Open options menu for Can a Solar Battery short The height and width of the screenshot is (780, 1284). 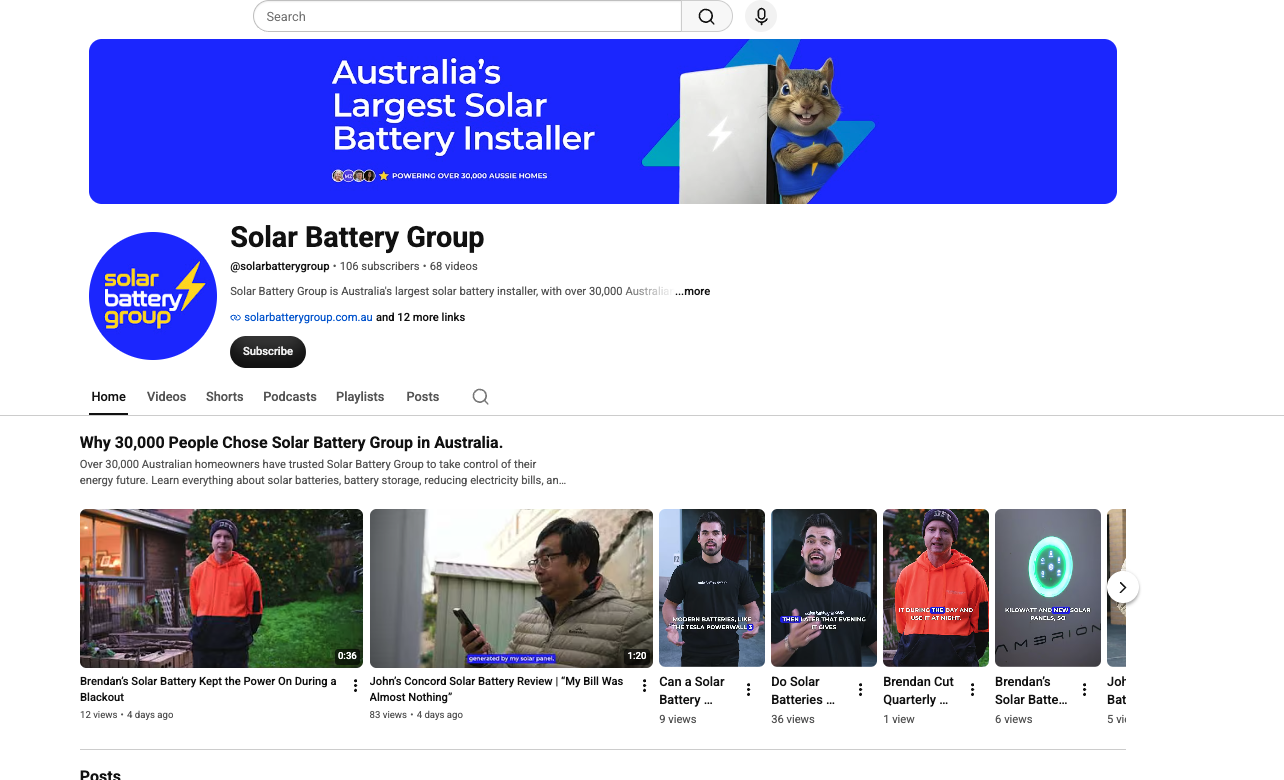(748, 690)
